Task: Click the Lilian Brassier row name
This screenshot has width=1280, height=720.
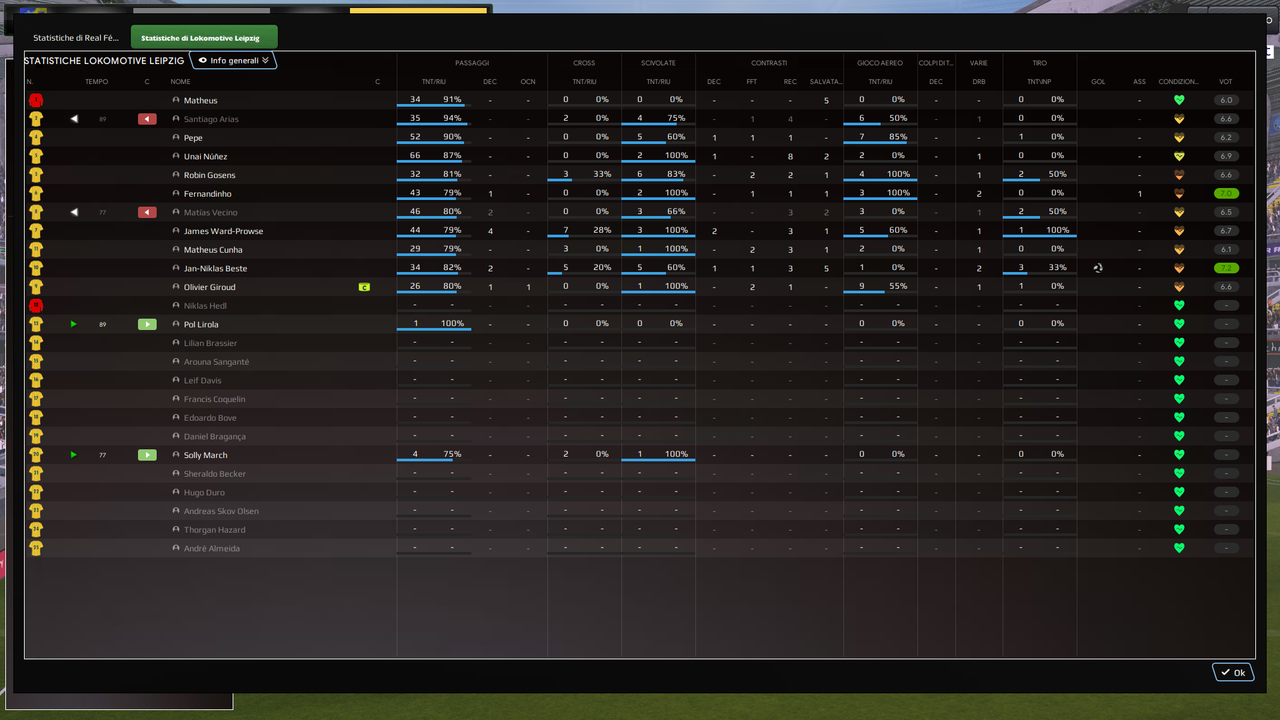Action: coord(210,343)
